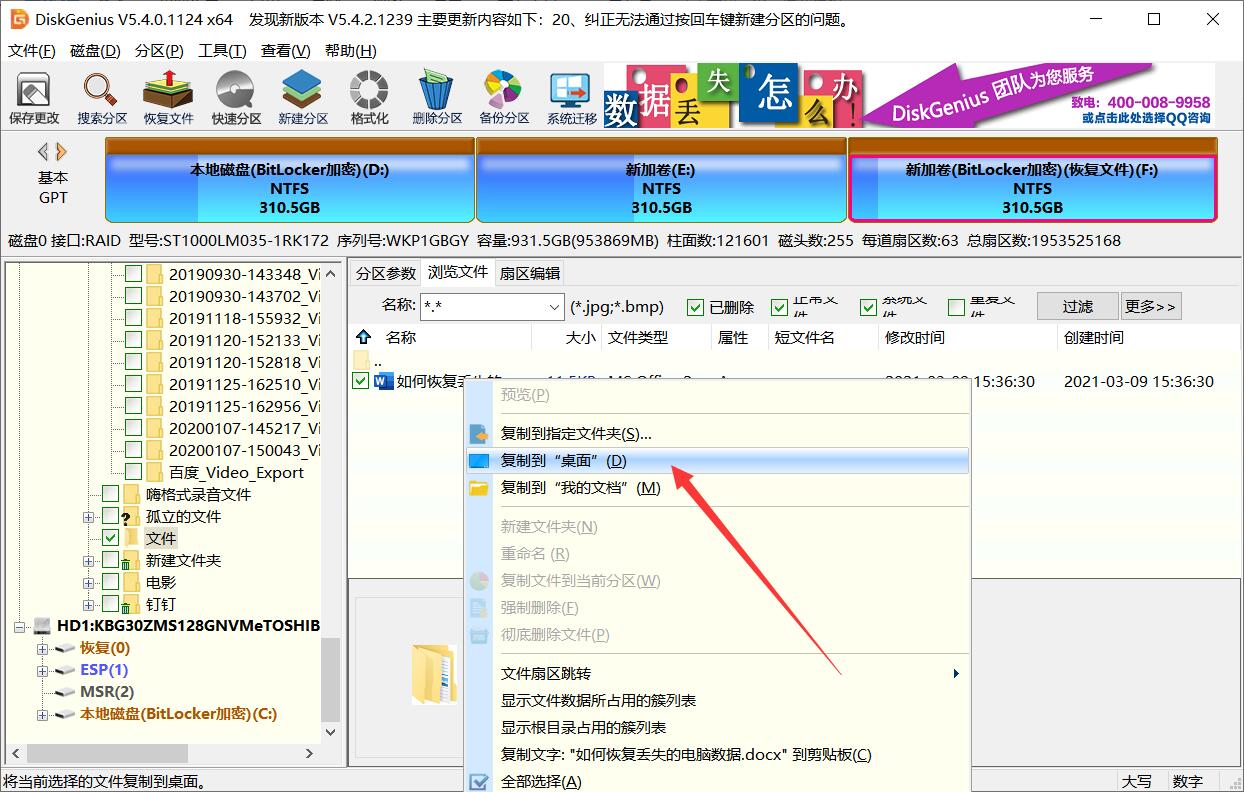Open the 文件(F) menu
The height and width of the screenshot is (792, 1244).
click(34, 51)
